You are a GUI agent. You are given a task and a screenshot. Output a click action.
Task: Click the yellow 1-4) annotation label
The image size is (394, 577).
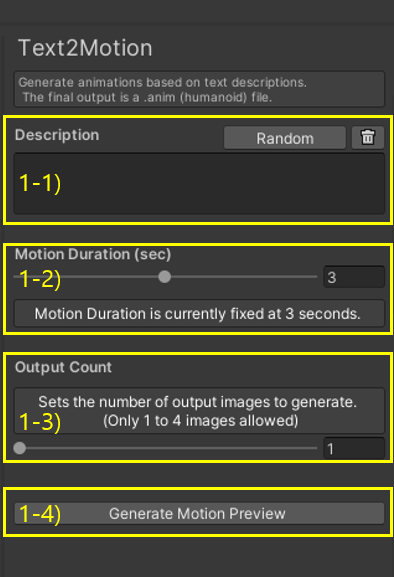[x=40, y=514]
